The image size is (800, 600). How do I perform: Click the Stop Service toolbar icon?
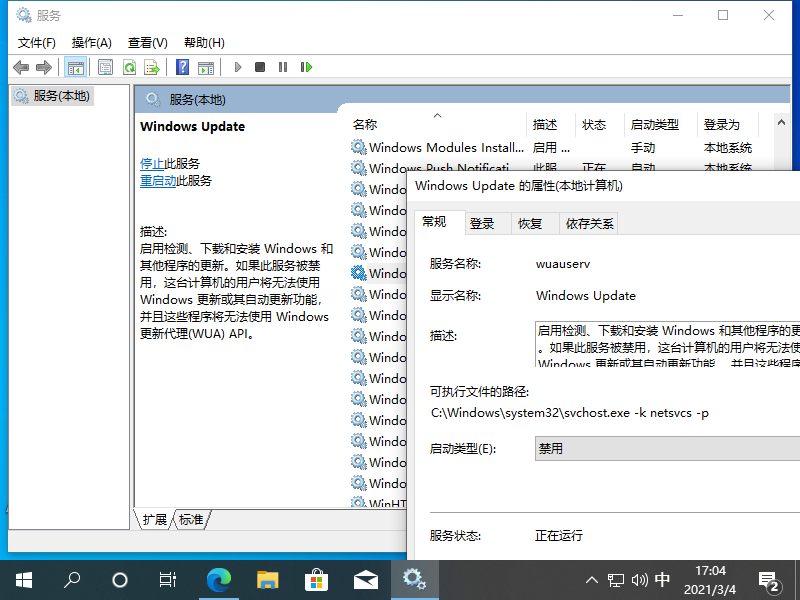(x=260, y=67)
